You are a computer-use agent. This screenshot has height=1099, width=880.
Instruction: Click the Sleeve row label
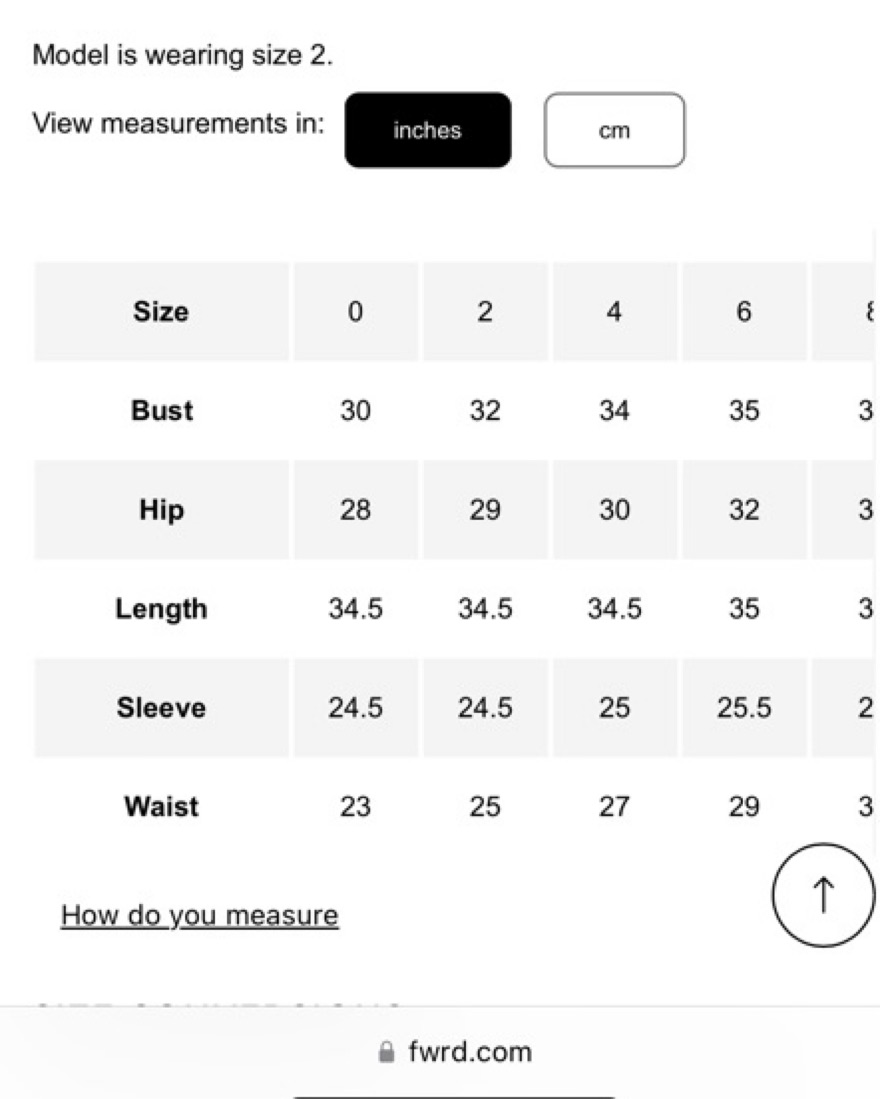[x=161, y=708]
